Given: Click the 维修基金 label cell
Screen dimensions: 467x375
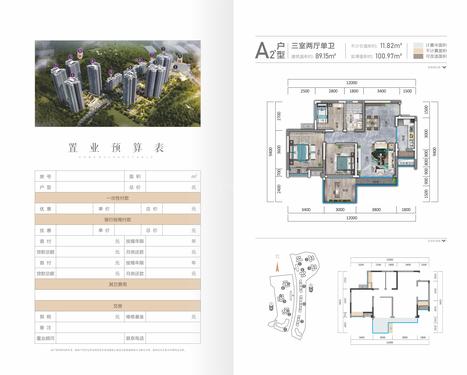Looking at the screenshot, I should [x=135, y=316].
